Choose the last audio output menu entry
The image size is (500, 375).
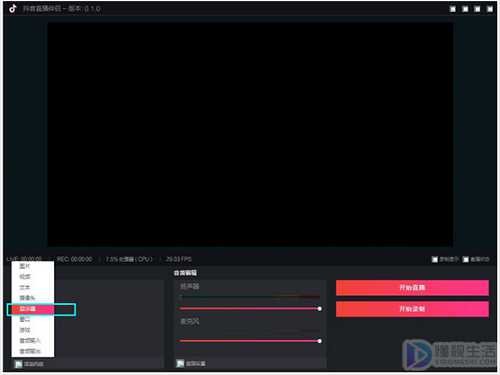(33, 351)
